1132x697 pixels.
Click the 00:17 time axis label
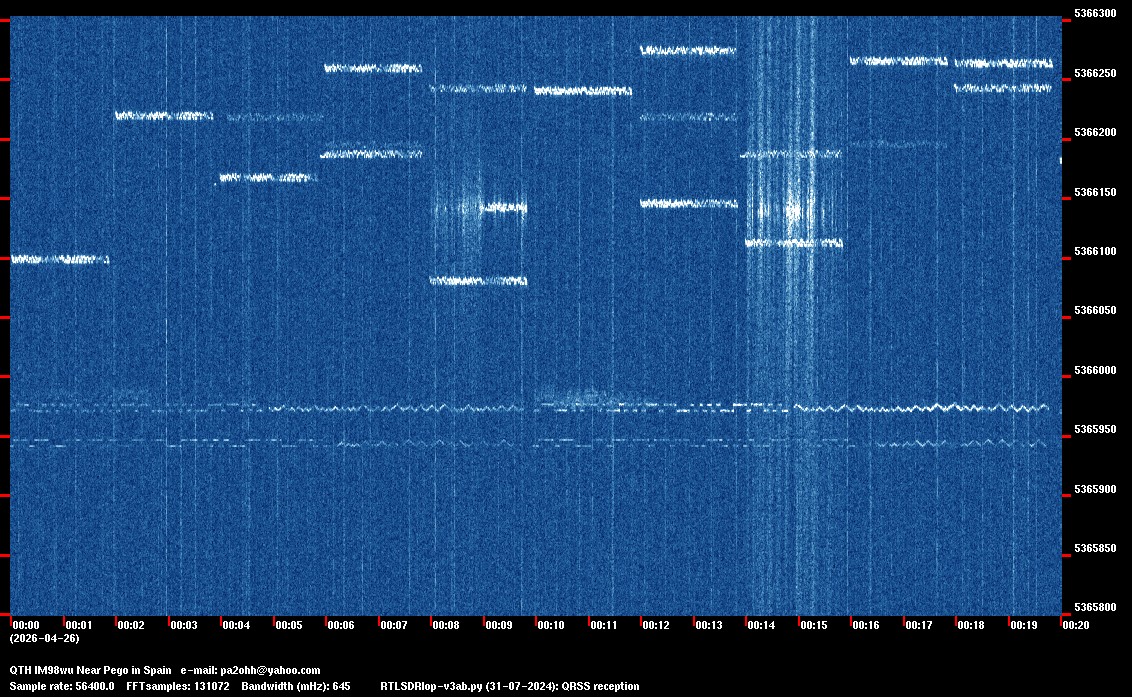click(x=919, y=625)
